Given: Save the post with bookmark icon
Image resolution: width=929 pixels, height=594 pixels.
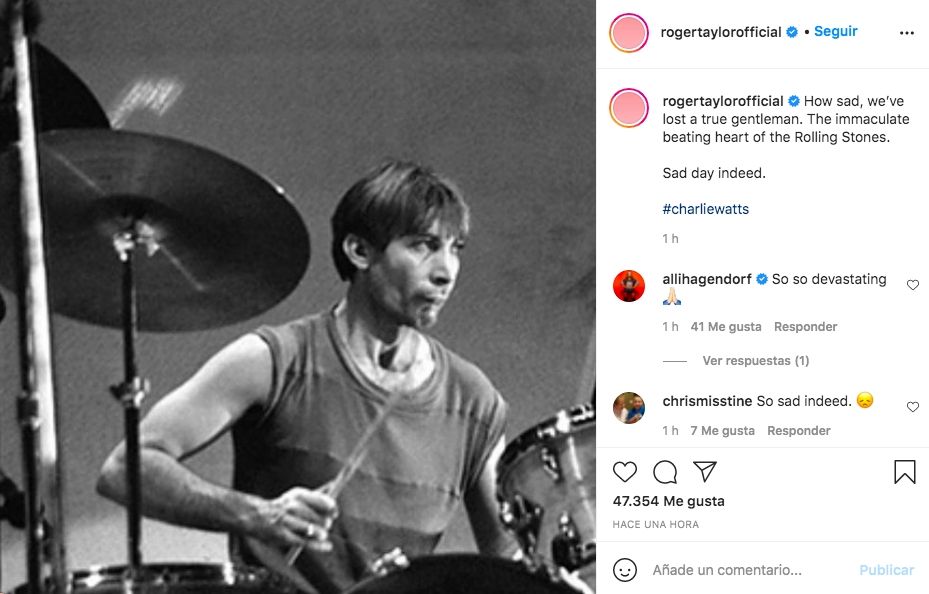Looking at the screenshot, I should [x=905, y=472].
